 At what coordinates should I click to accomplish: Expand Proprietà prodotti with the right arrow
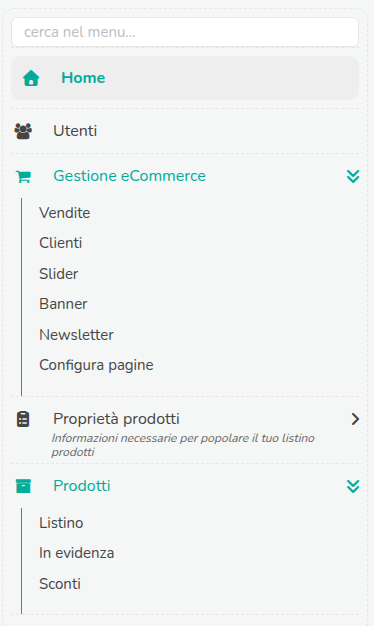click(355, 419)
